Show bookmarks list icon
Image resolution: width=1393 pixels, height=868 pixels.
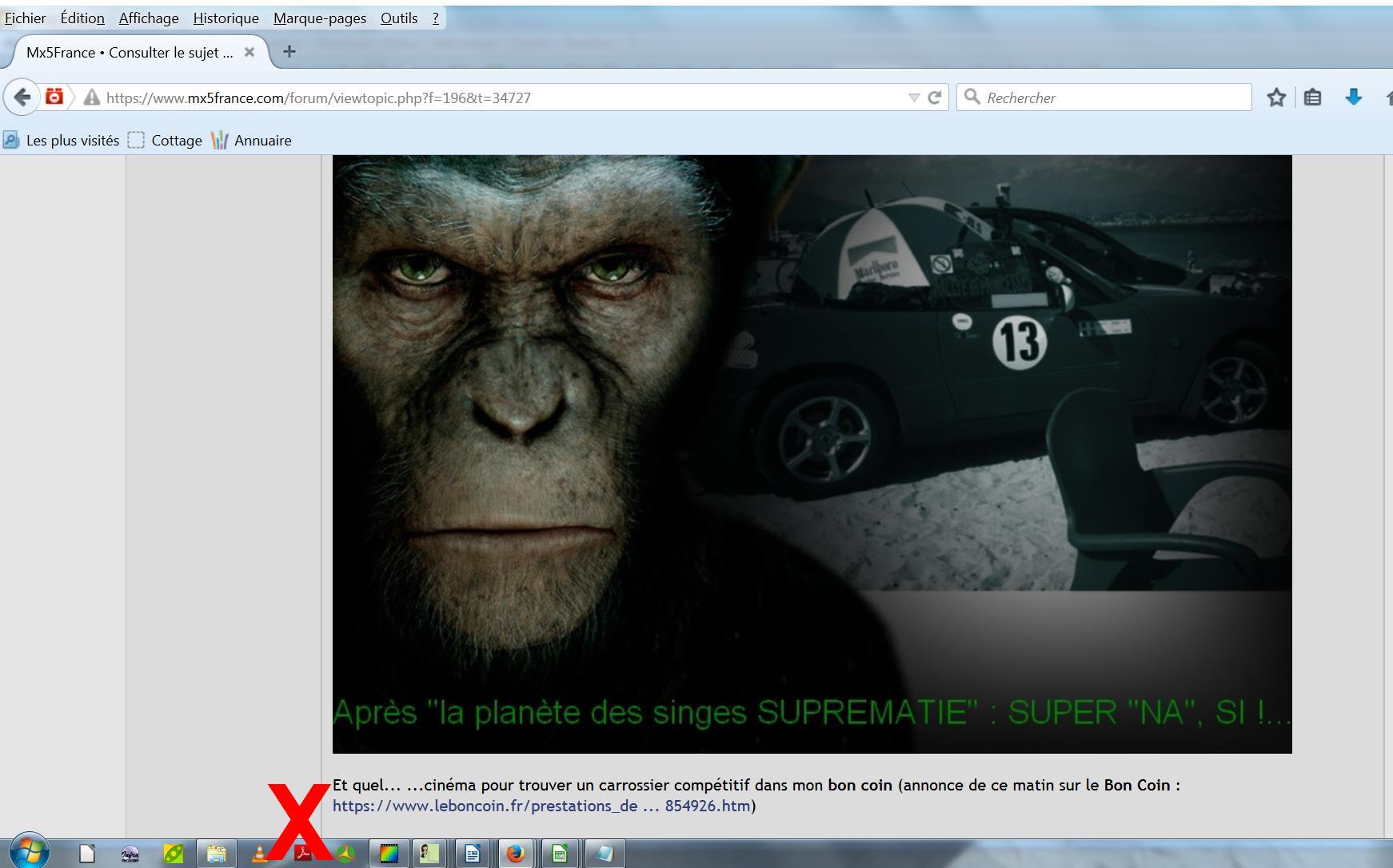(1312, 98)
